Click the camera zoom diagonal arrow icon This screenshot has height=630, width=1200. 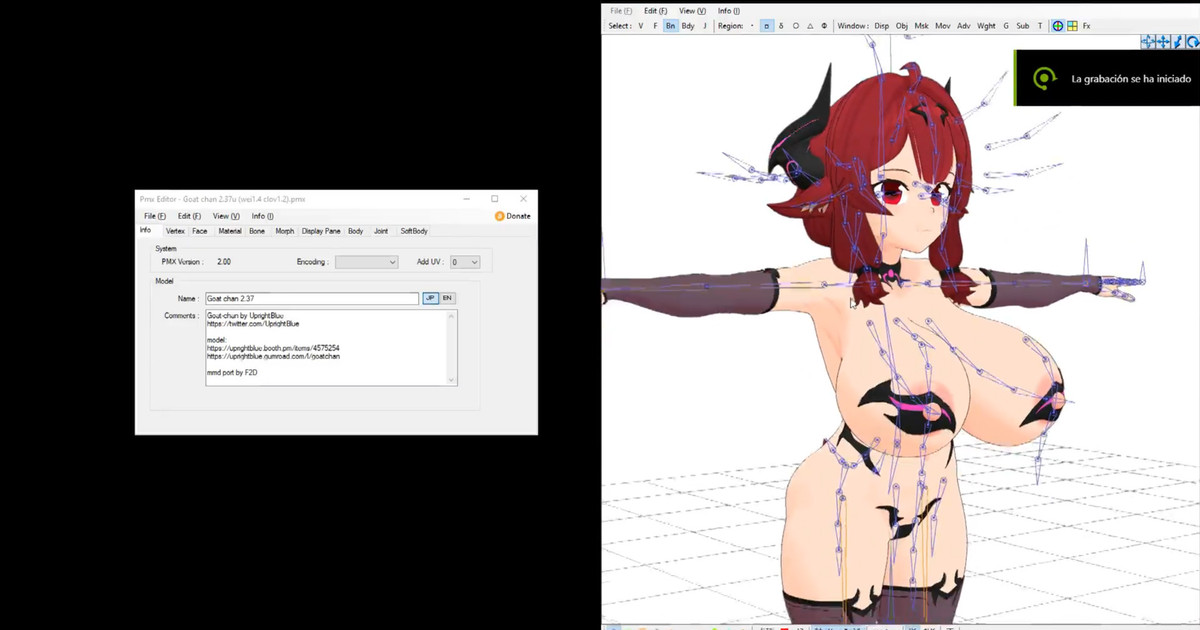coord(1178,42)
